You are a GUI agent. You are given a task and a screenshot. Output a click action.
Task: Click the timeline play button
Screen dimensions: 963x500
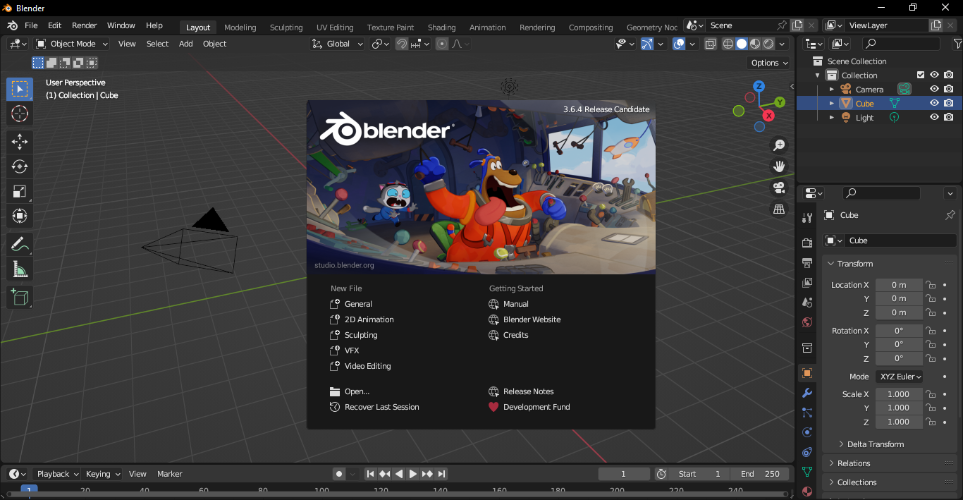click(x=413, y=474)
